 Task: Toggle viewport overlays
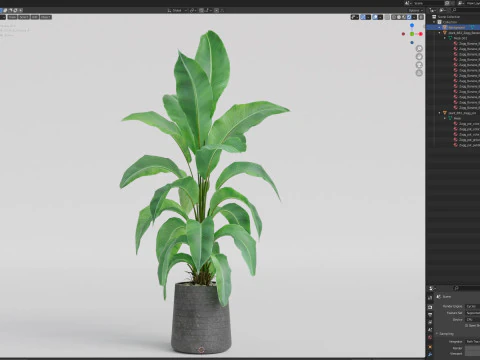tap(375, 17)
